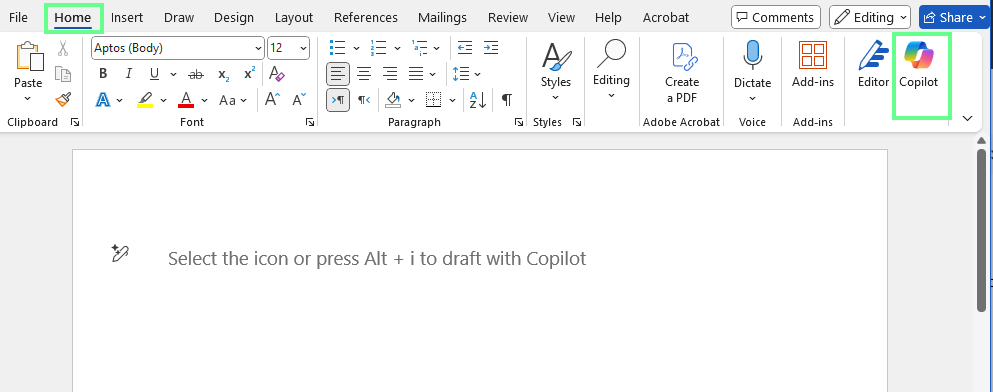The height and width of the screenshot is (392, 993).
Task: Open the Comments button
Action: (x=776, y=17)
